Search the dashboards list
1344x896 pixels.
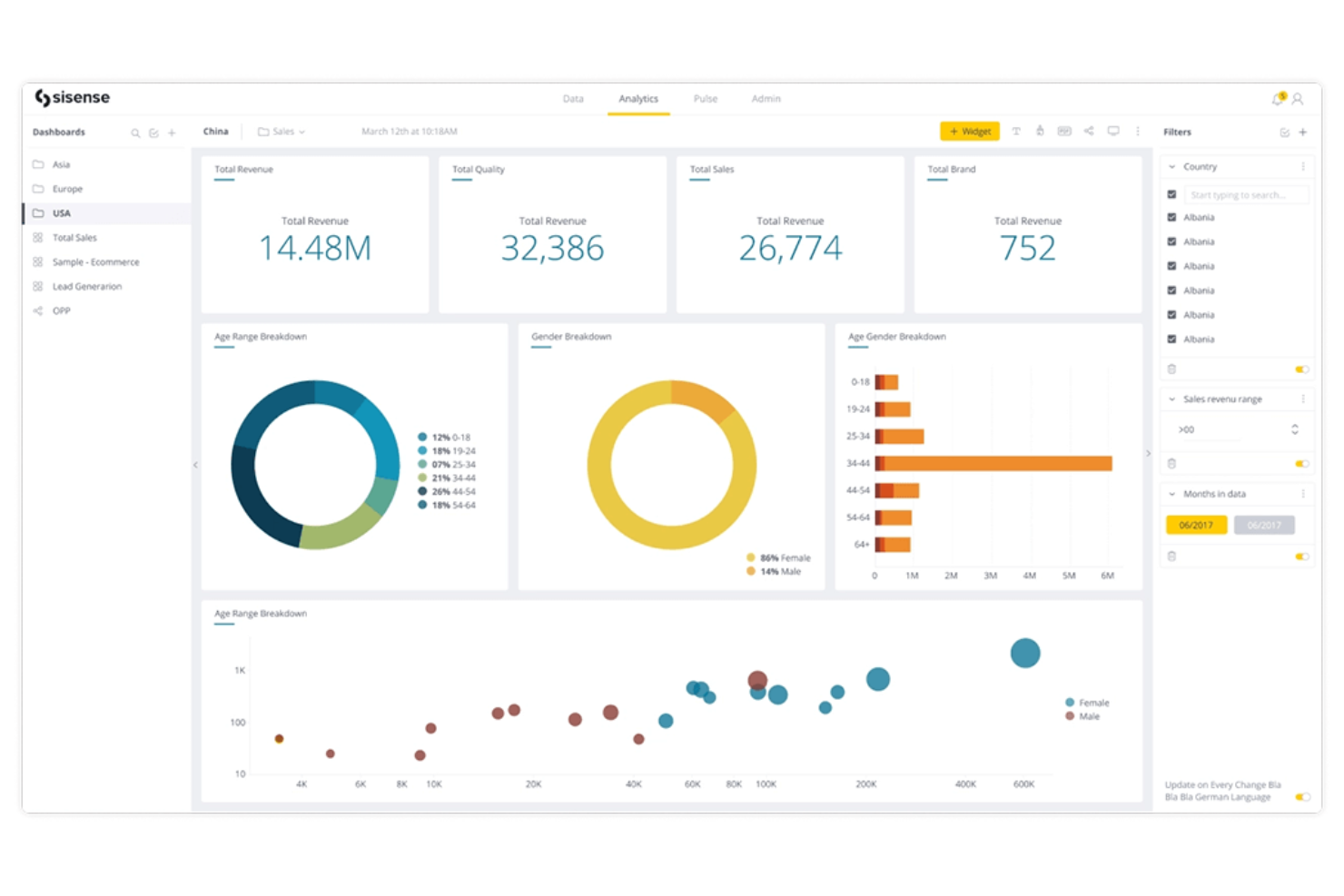[x=134, y=133]
